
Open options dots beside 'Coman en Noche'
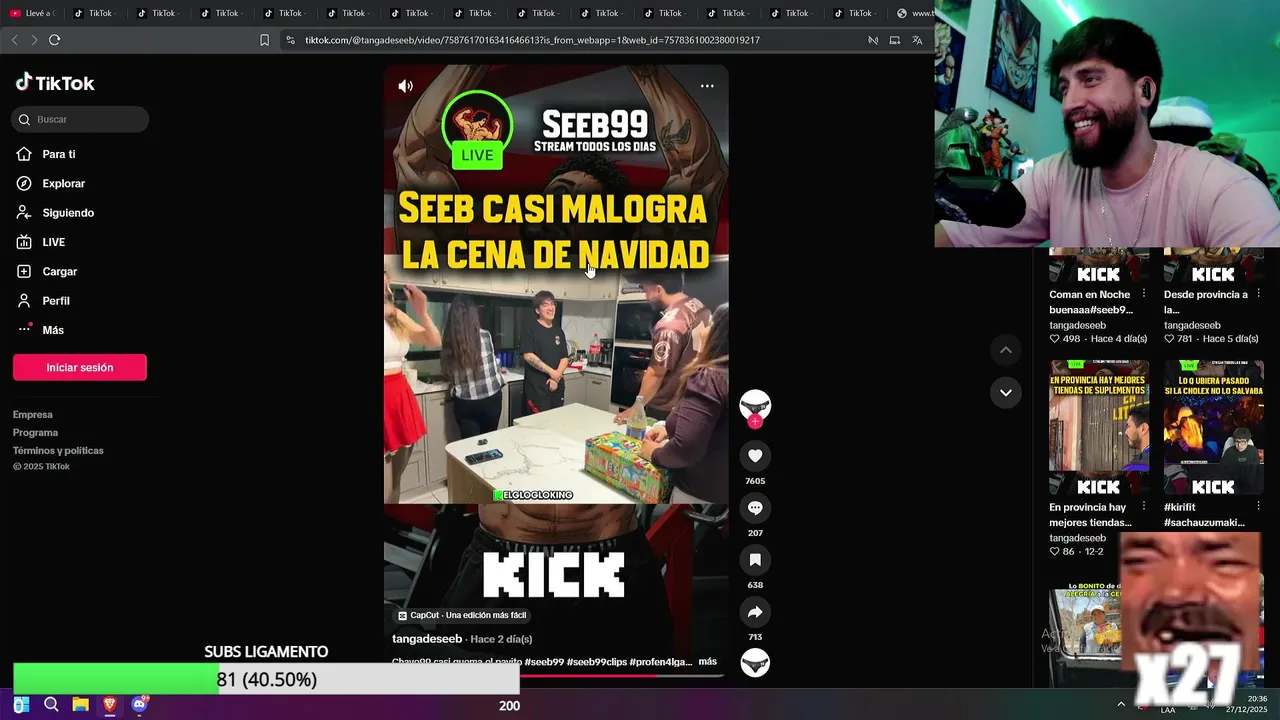click(x=1144, y=294)
